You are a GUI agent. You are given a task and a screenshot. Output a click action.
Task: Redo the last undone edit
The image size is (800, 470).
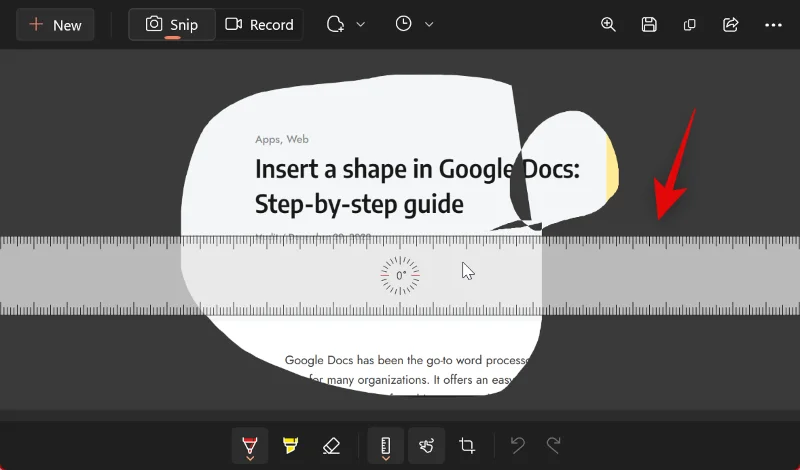pos(553,445)
